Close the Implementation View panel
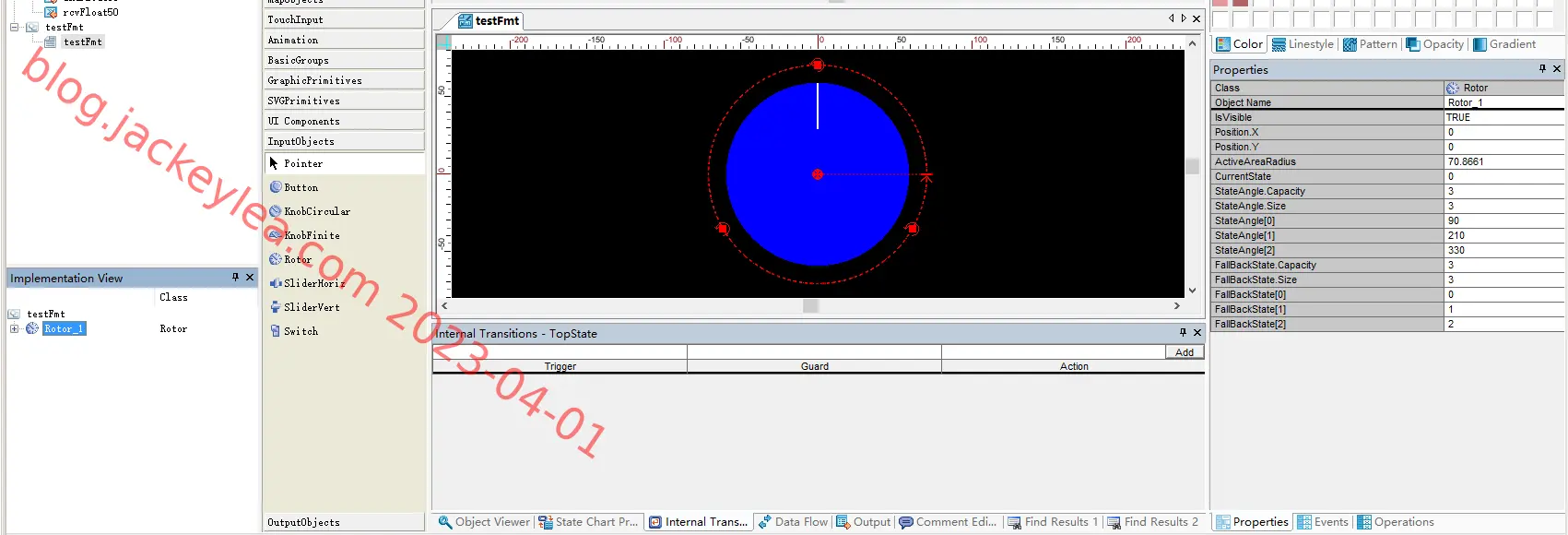The image size is (1568, 535). click(x=250, y=277)
